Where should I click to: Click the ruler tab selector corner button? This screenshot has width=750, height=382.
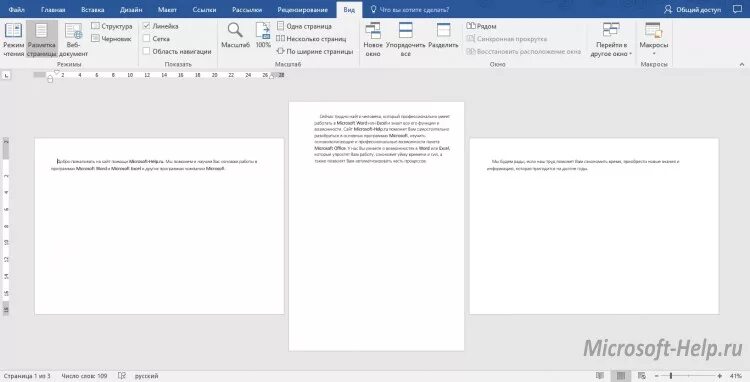(x=5, y=75)
